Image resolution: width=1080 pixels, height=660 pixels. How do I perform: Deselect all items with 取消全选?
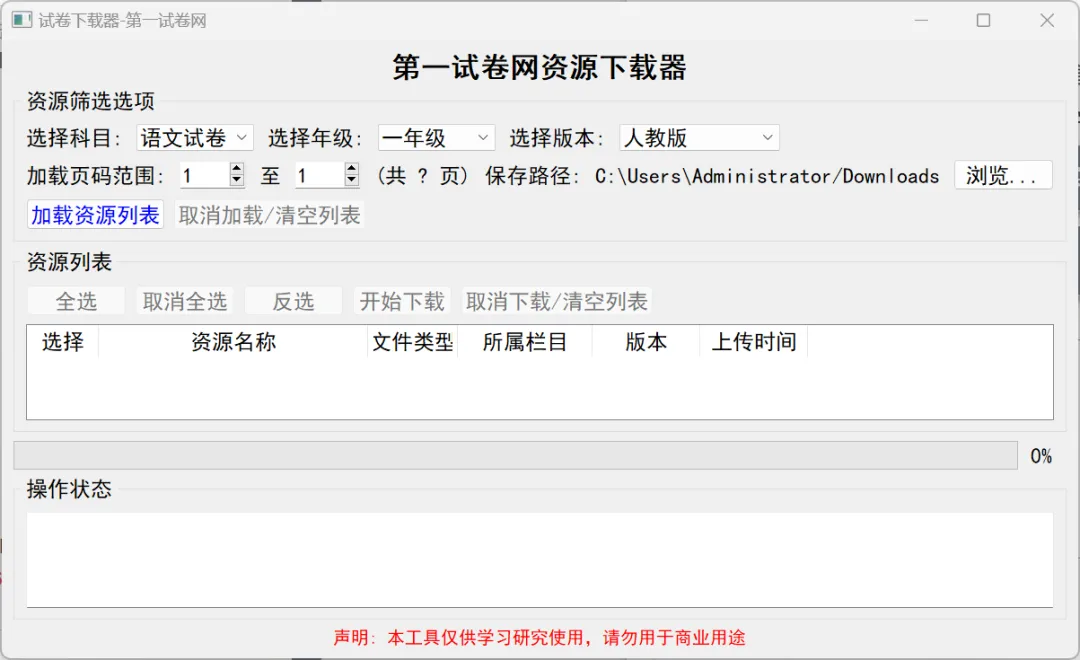point(184,300)
